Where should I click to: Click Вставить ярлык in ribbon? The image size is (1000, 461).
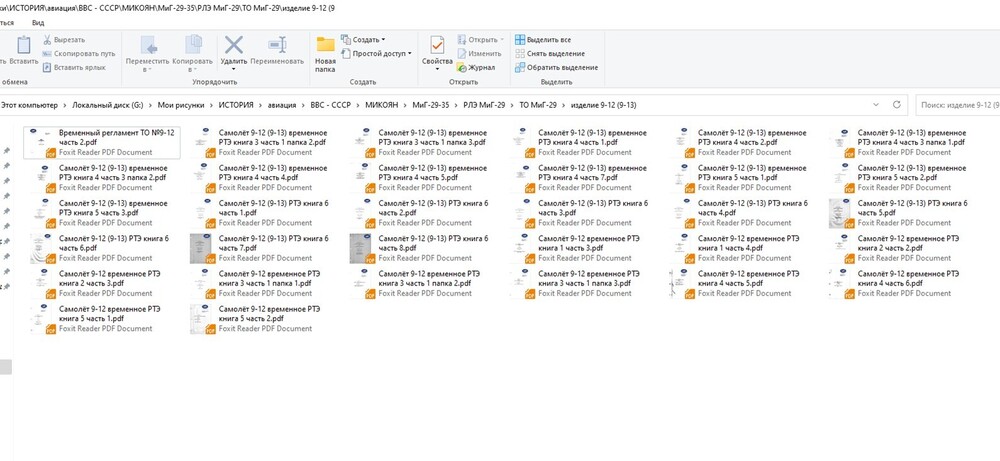74,68
